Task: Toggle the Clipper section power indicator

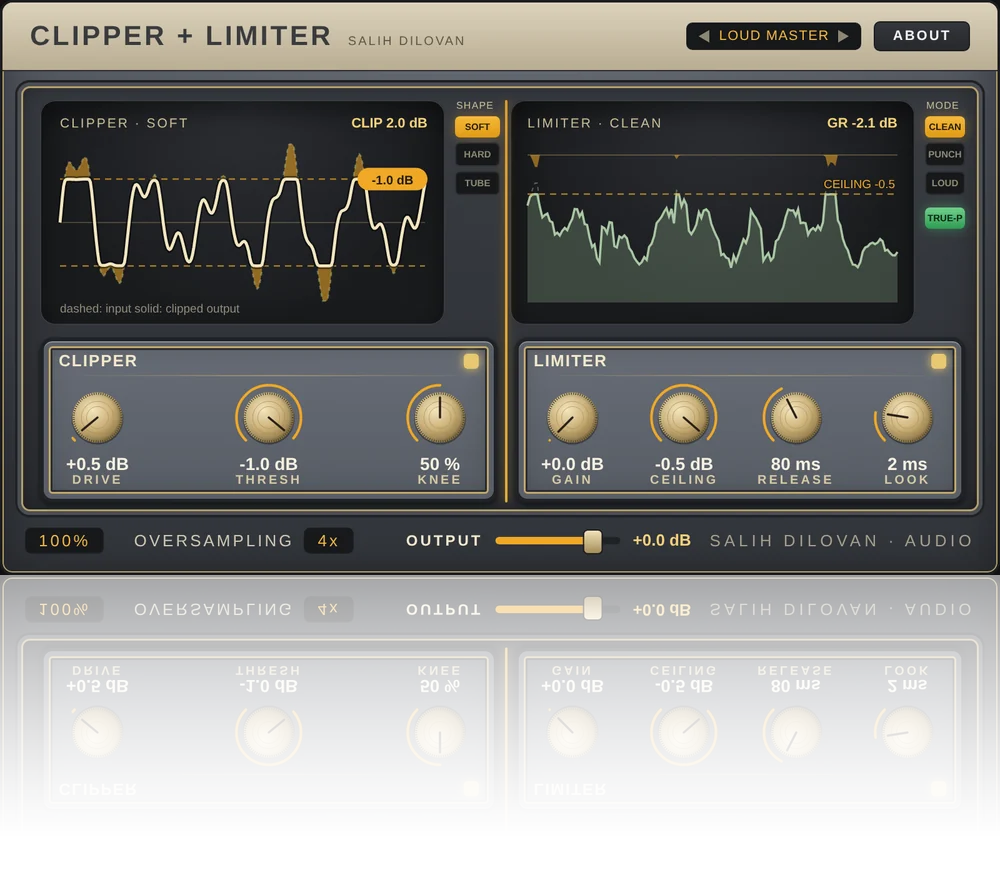Action: coord(471,362)
